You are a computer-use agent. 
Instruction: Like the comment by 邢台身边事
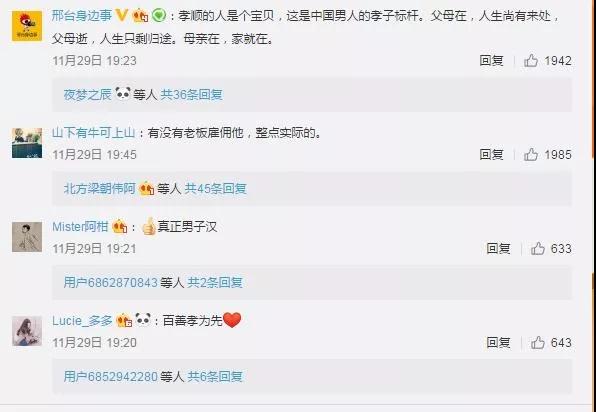[x=531, y=60]
